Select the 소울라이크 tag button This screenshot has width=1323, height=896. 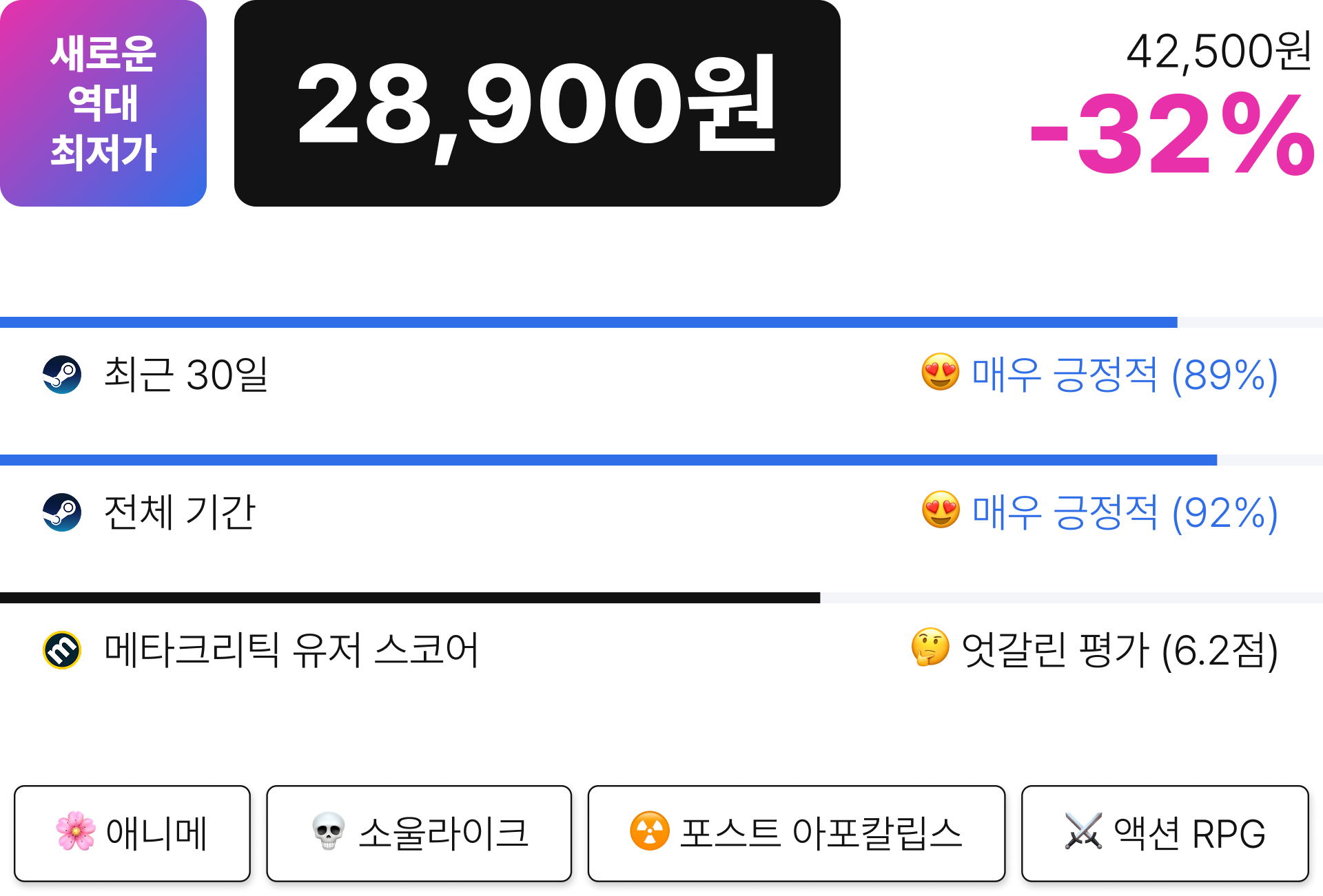coord(419,833)
